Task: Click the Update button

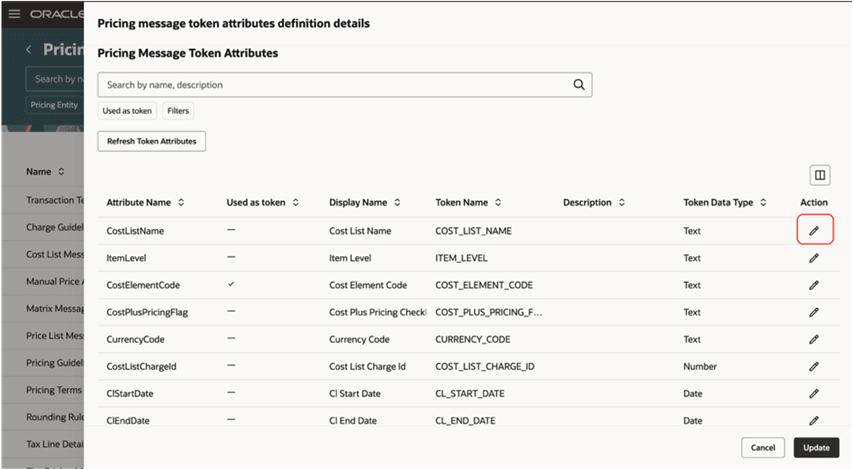Action: click(816, 448)
